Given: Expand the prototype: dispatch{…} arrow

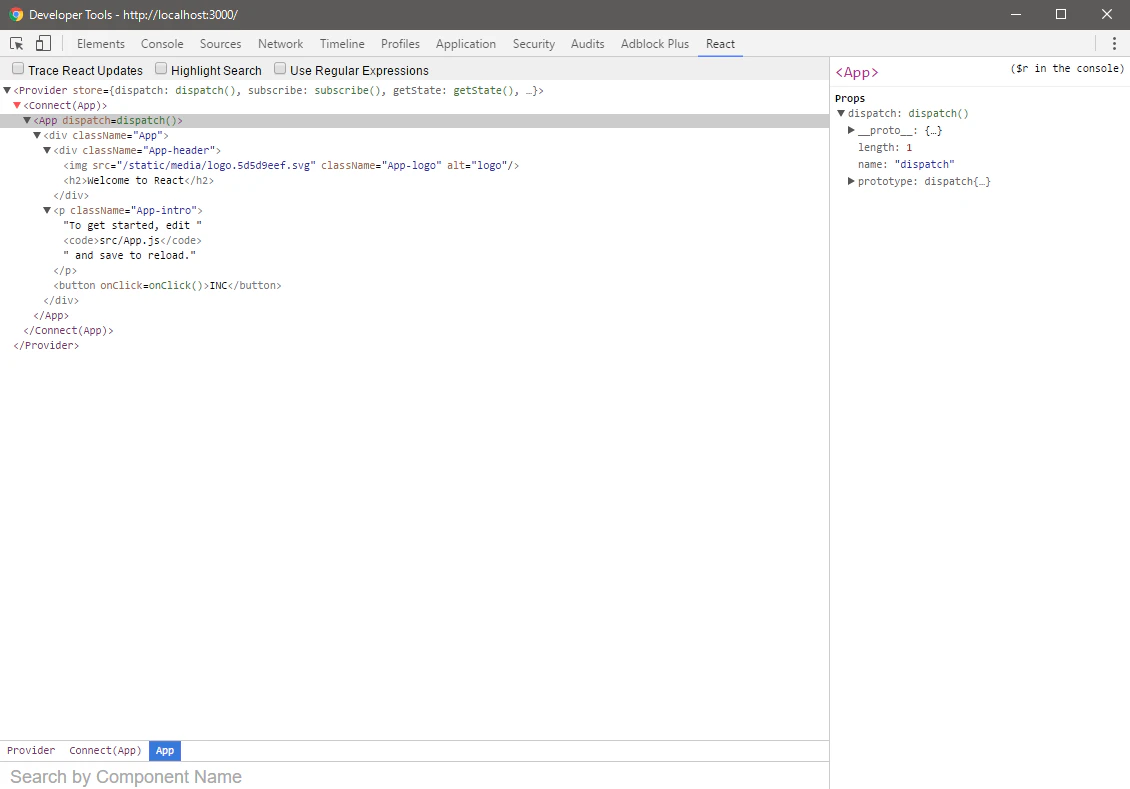Looking at the screenshot, I should coord(851,181).
